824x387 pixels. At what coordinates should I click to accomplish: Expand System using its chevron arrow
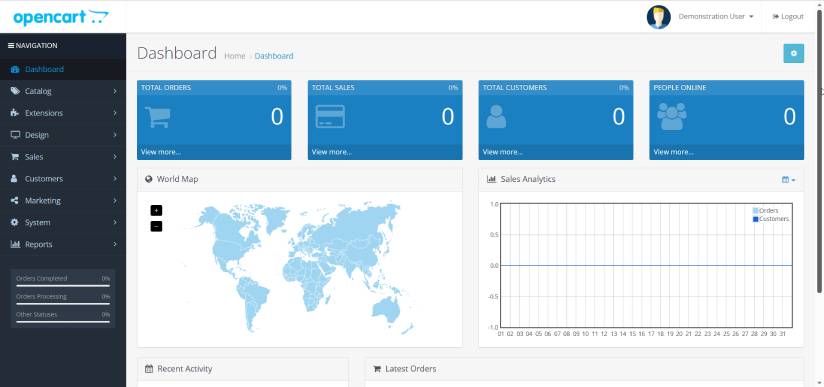tap(115, 222)
